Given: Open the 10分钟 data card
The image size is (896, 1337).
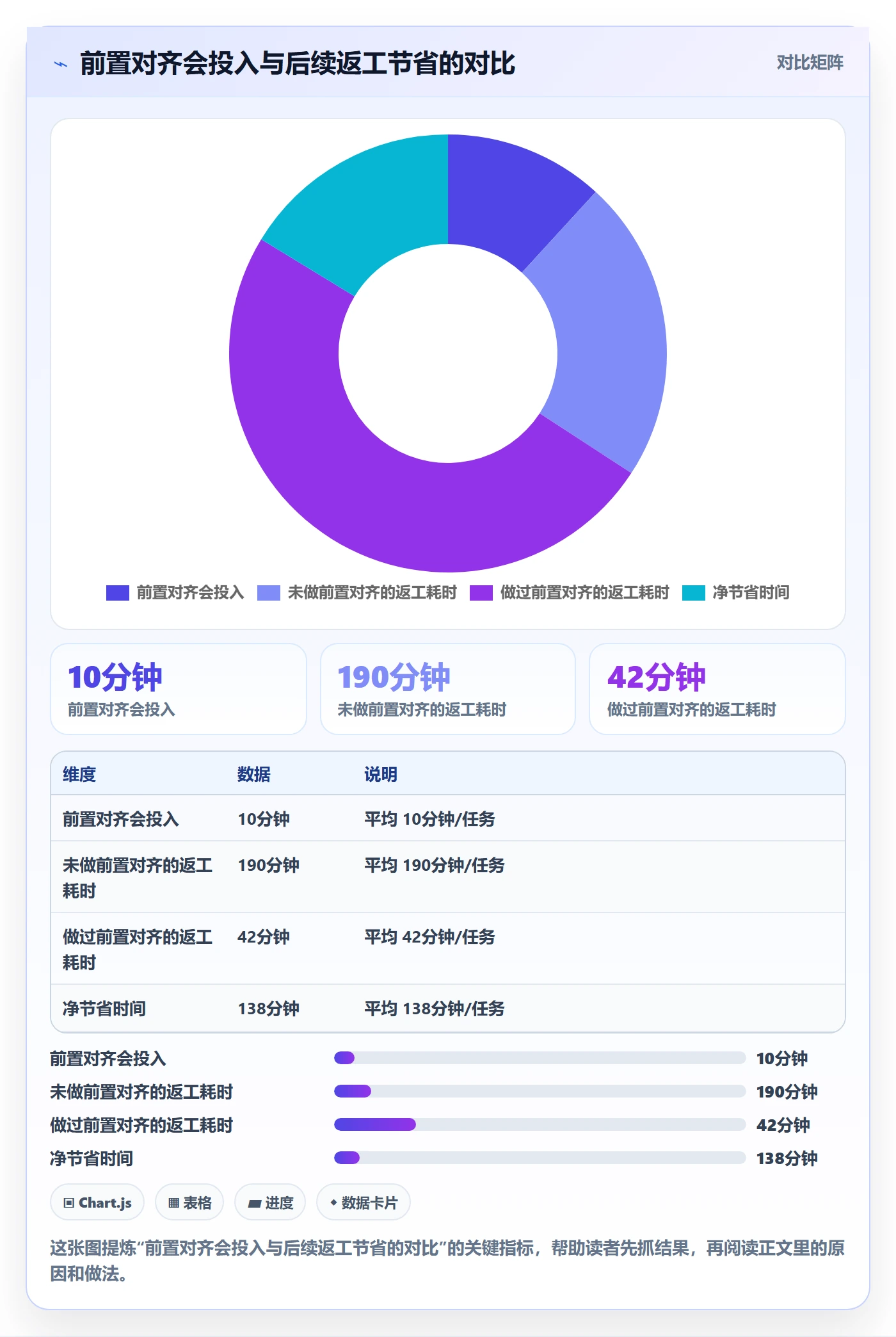Looking at the screenshot, I should coord(179,689).
